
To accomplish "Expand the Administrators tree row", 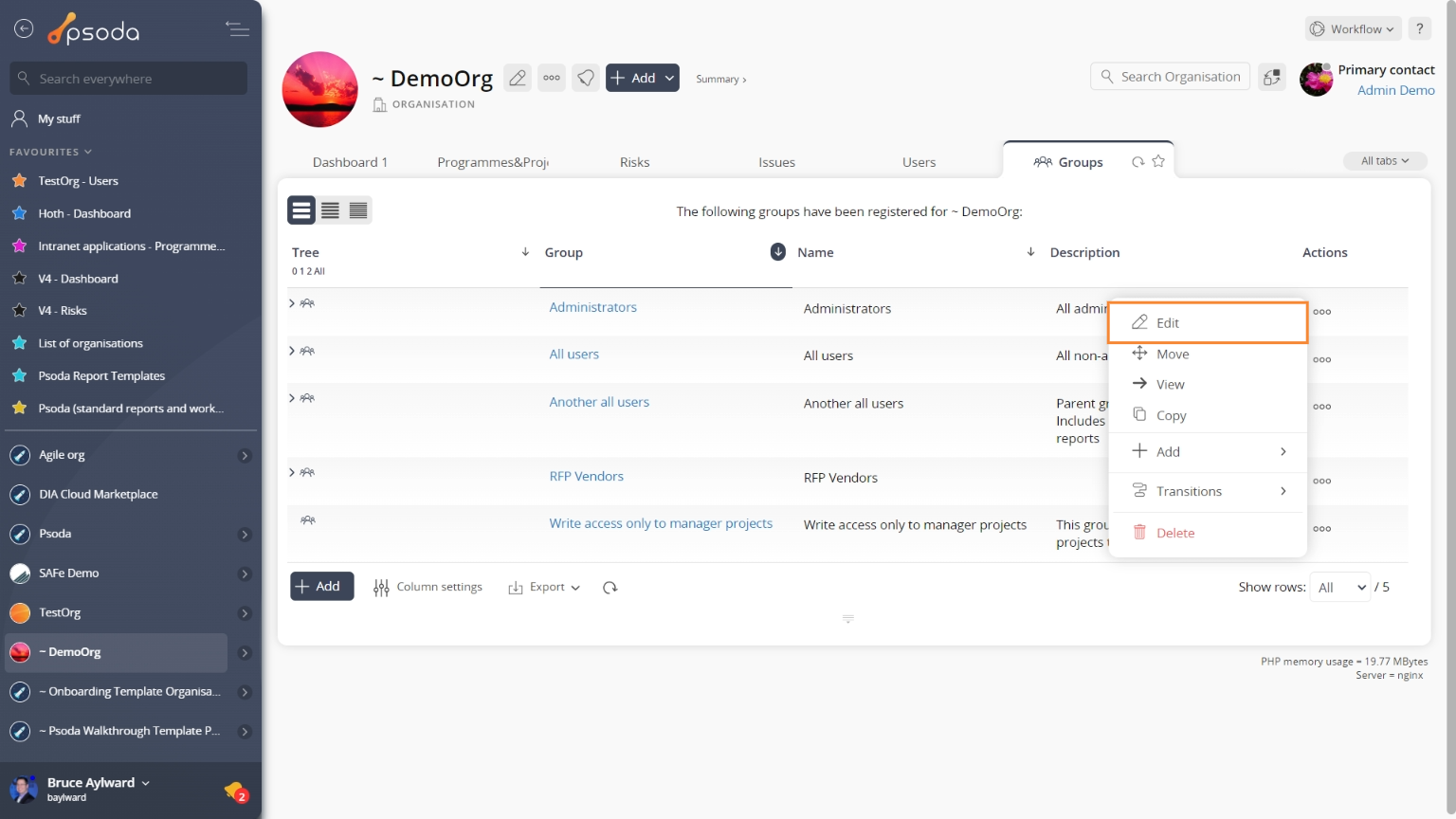I will point(292,303).
